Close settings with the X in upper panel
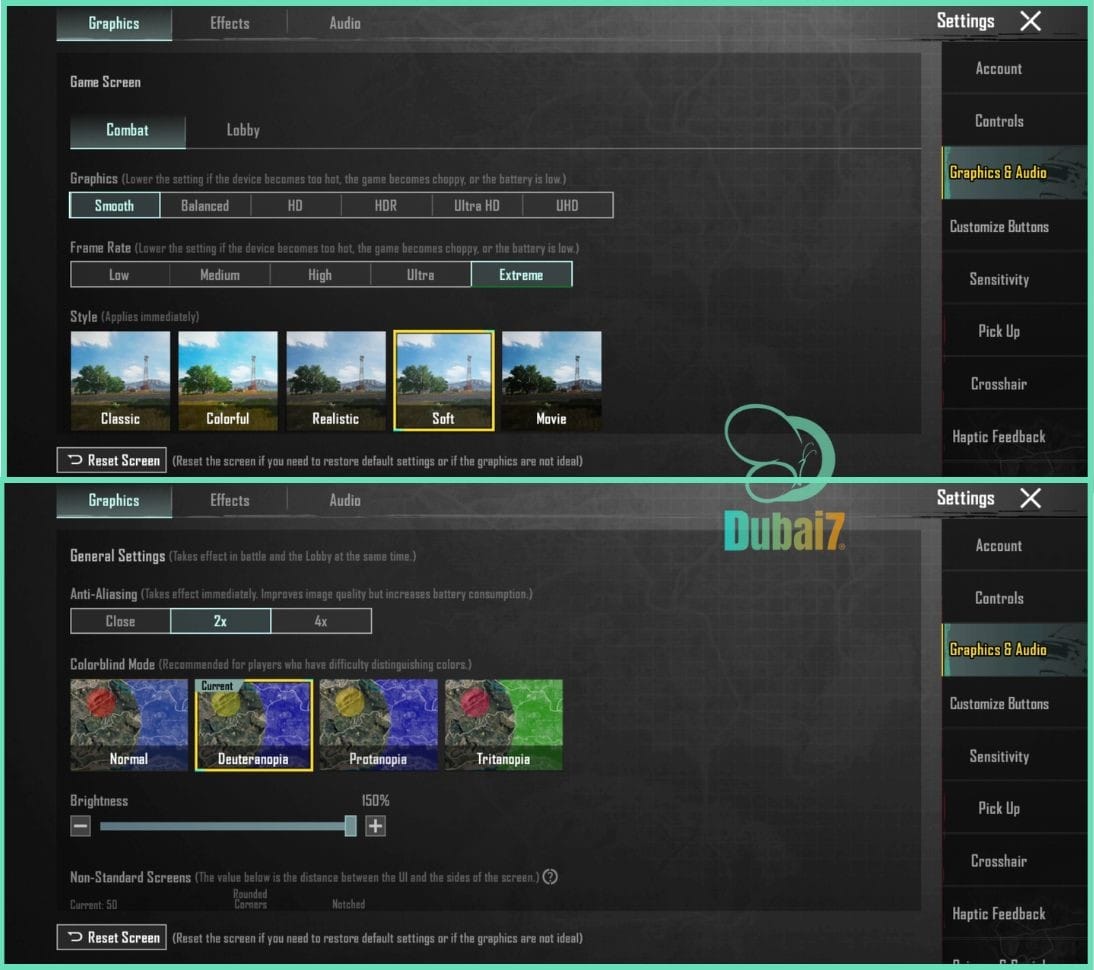The width and height of the screenshot is (1094, 970). (x=1030, y=21)
